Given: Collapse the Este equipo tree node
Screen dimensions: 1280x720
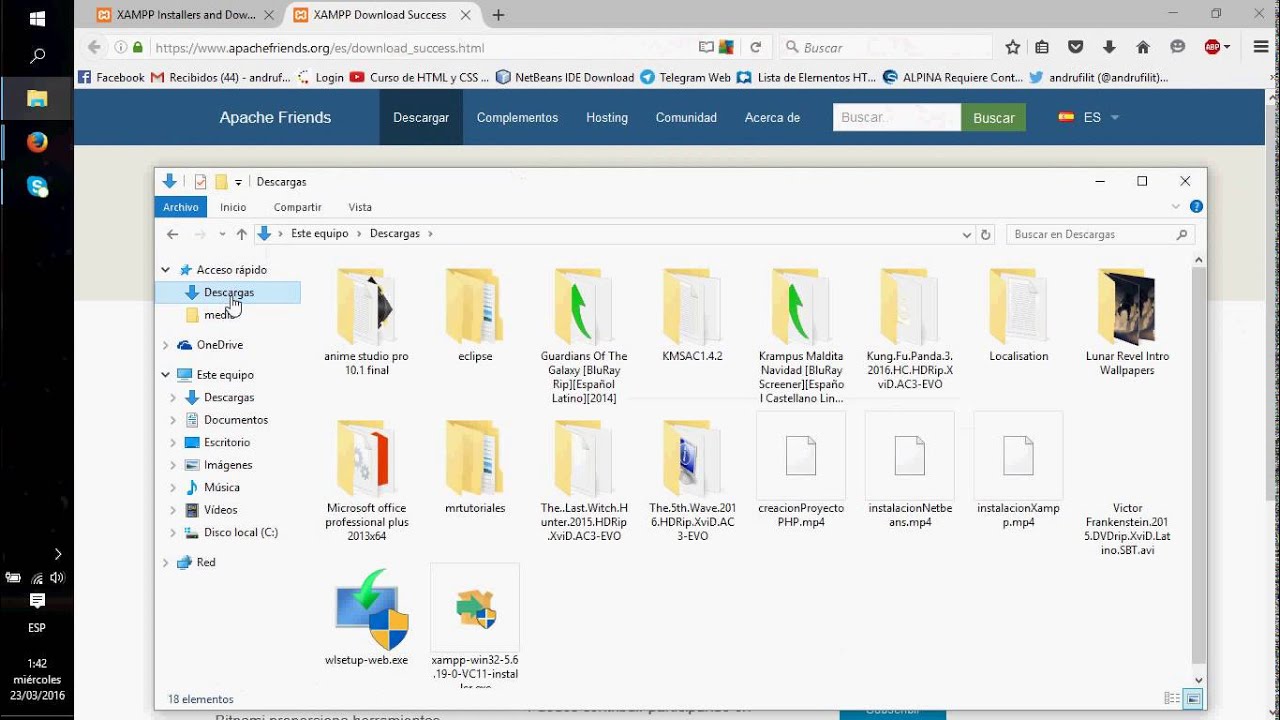Looking at the screenshot, I should coord(166,375).
